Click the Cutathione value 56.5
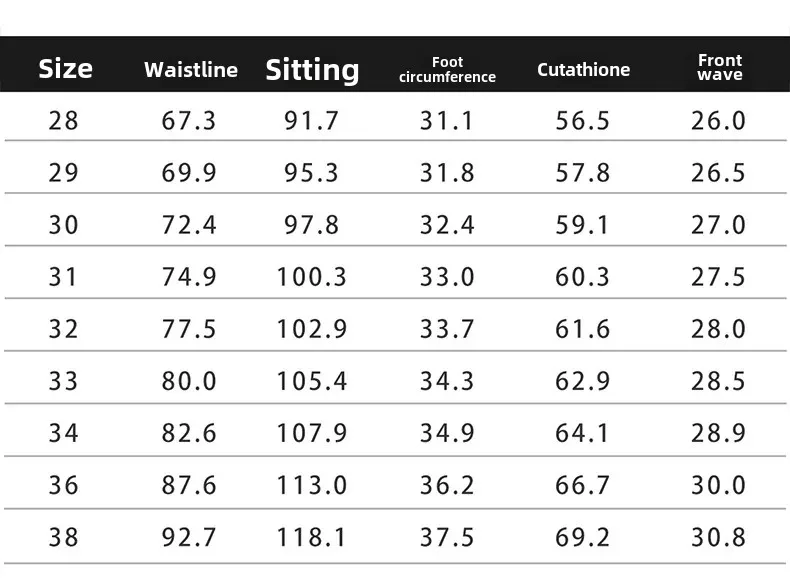The height and width of the screenshot is (578, 790). coord(583,121)
